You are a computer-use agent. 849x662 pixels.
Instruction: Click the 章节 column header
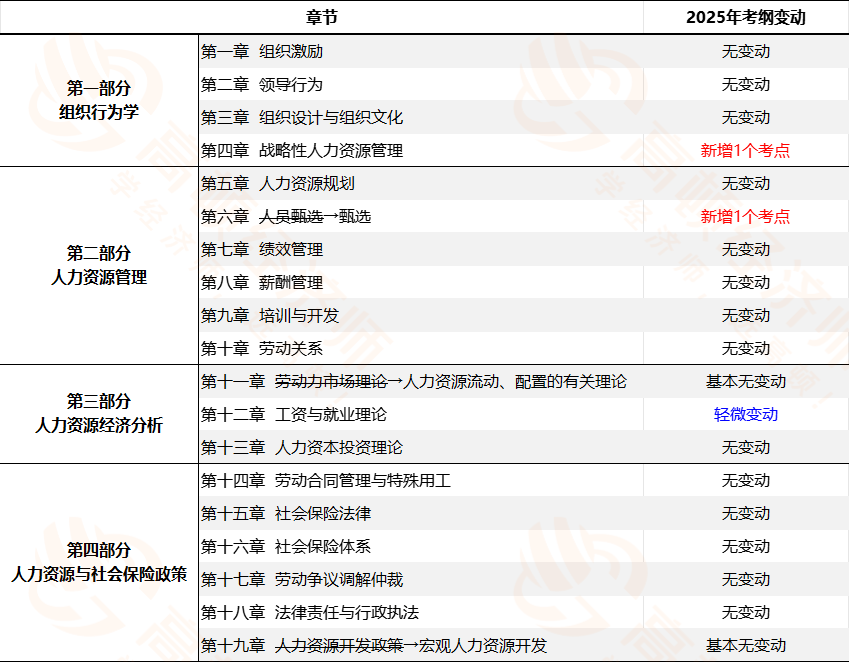click(x=322, y=17)
